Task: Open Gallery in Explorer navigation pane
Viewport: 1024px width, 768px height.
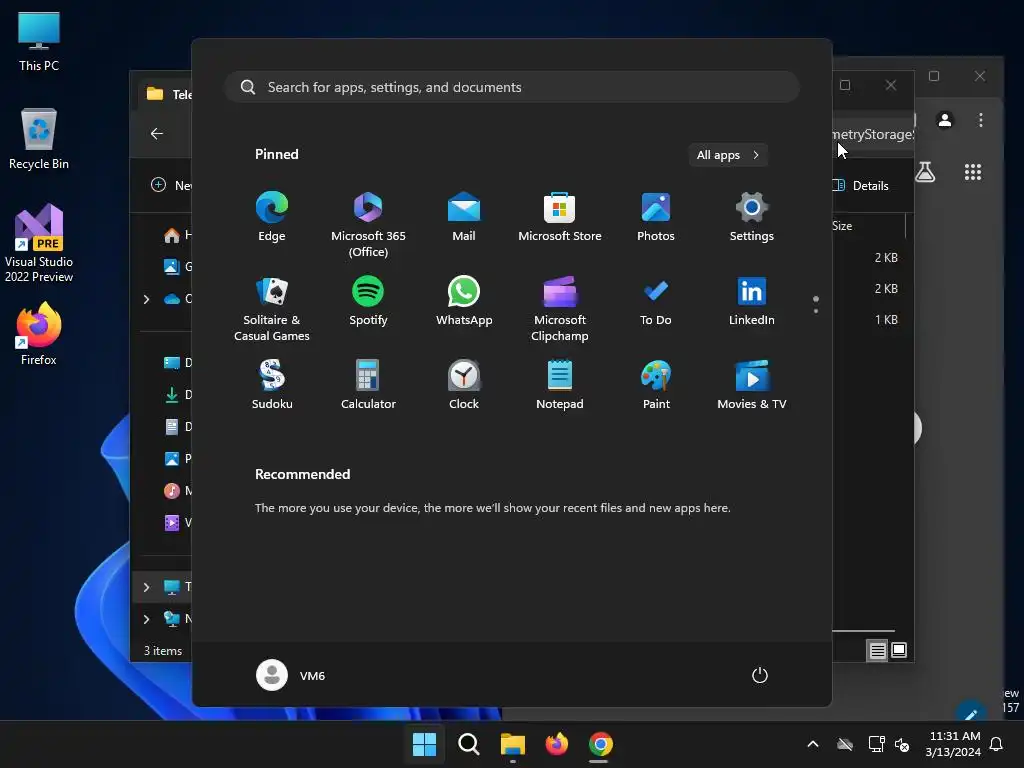Action: coord(177,266)
